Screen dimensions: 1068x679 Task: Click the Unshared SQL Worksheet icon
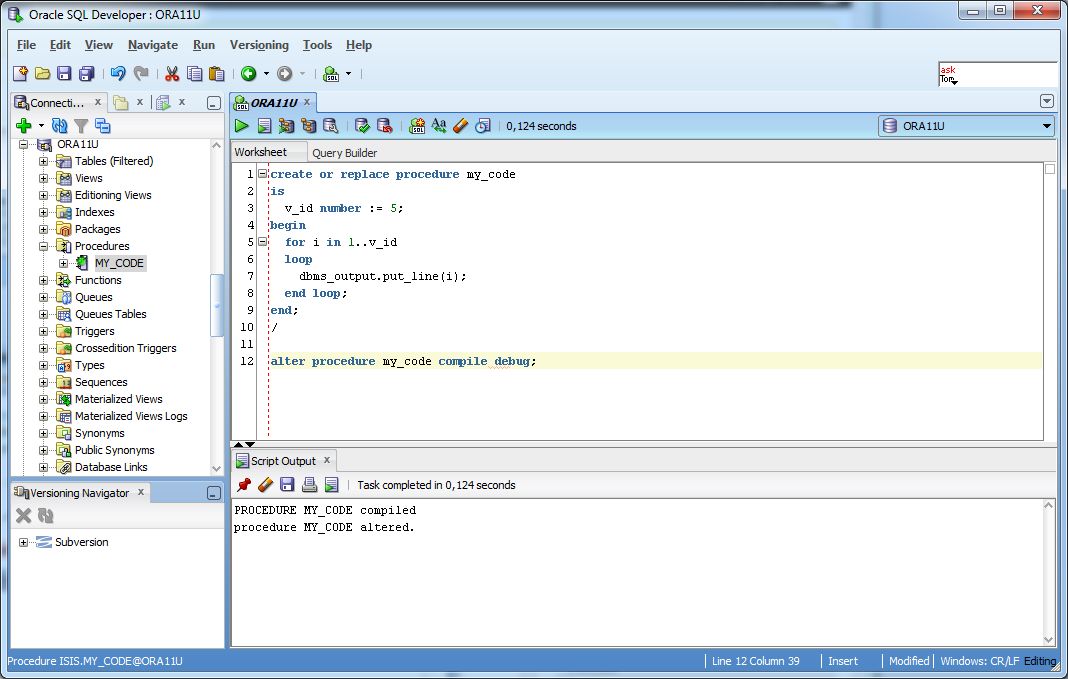tap(417, 125)
